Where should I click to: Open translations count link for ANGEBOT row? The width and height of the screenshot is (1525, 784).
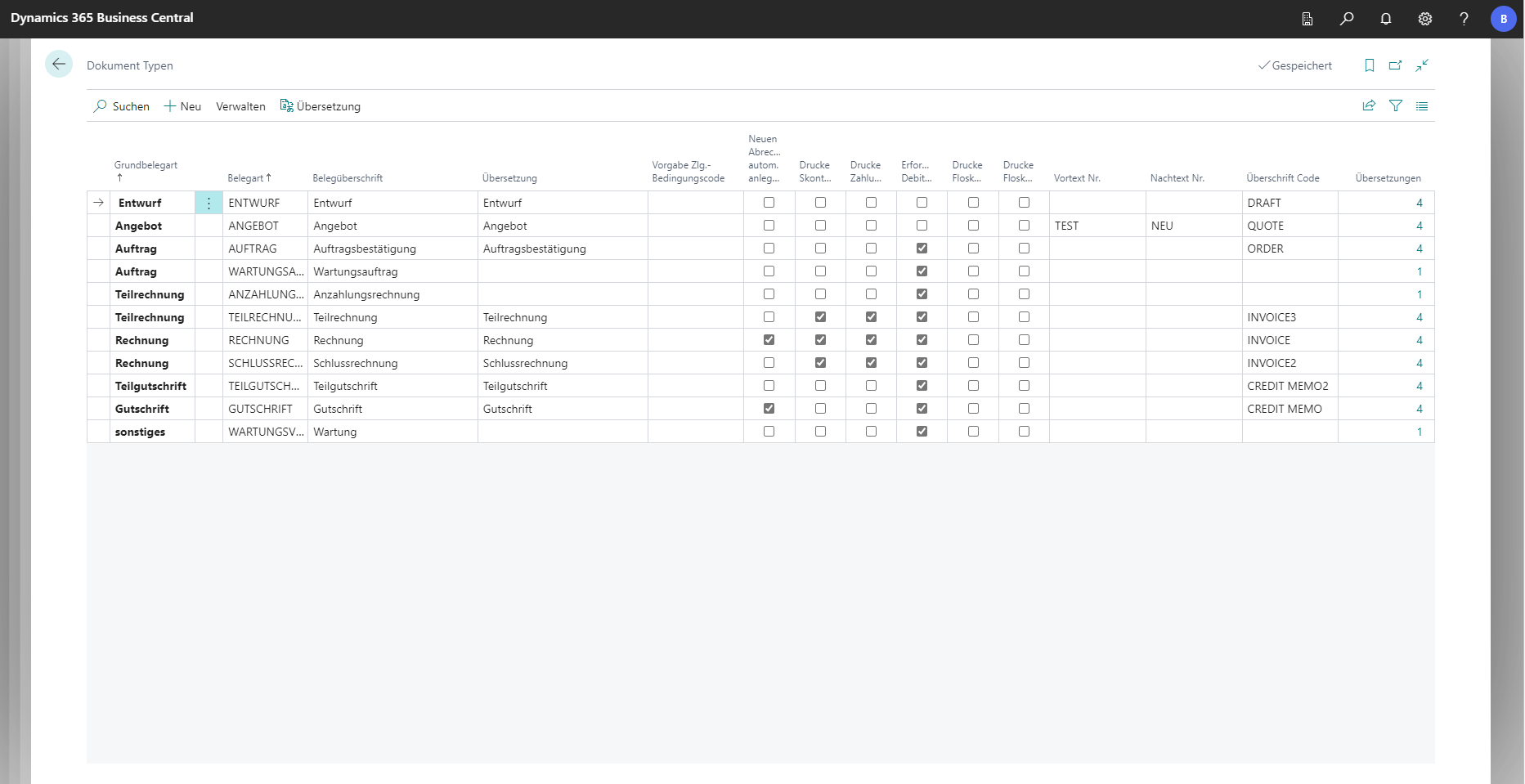point(1419,226)
